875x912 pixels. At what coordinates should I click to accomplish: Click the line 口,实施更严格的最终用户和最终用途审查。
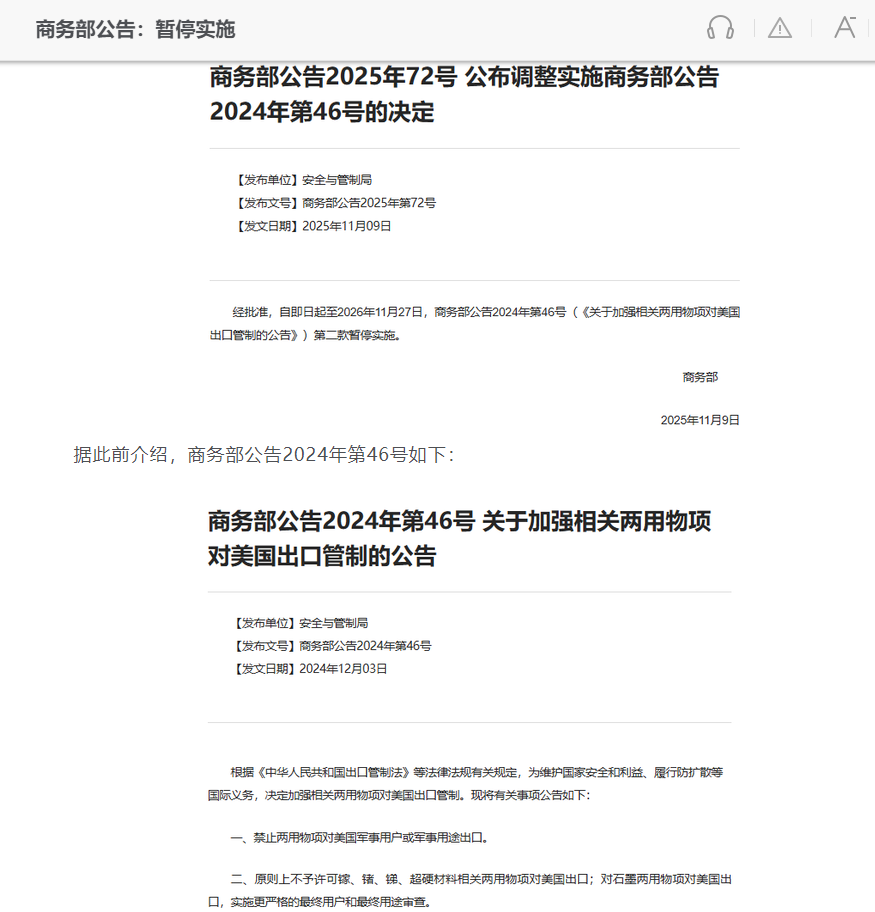320,902
